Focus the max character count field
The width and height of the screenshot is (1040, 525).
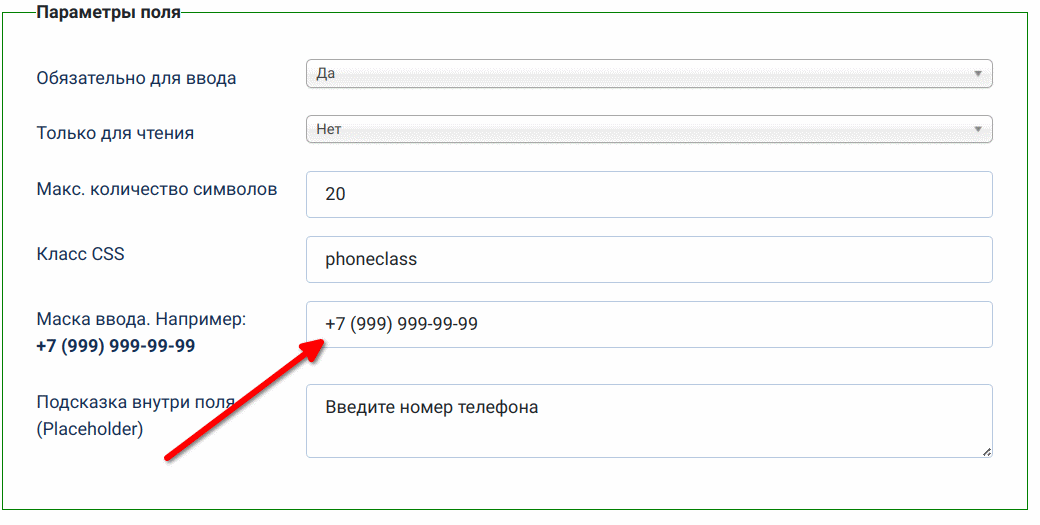pos(649,194)
